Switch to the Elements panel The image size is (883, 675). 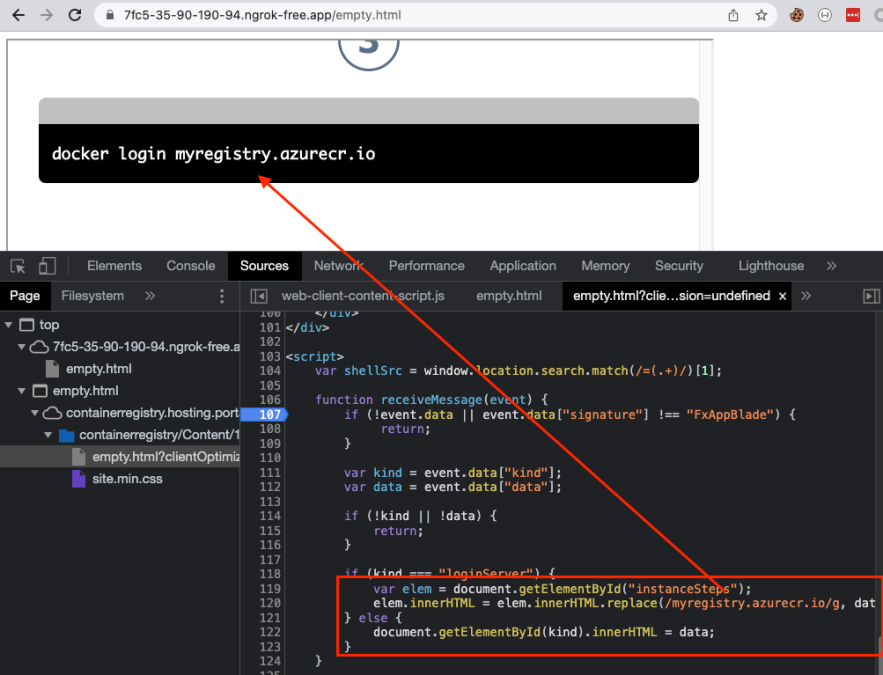point(114,266)
